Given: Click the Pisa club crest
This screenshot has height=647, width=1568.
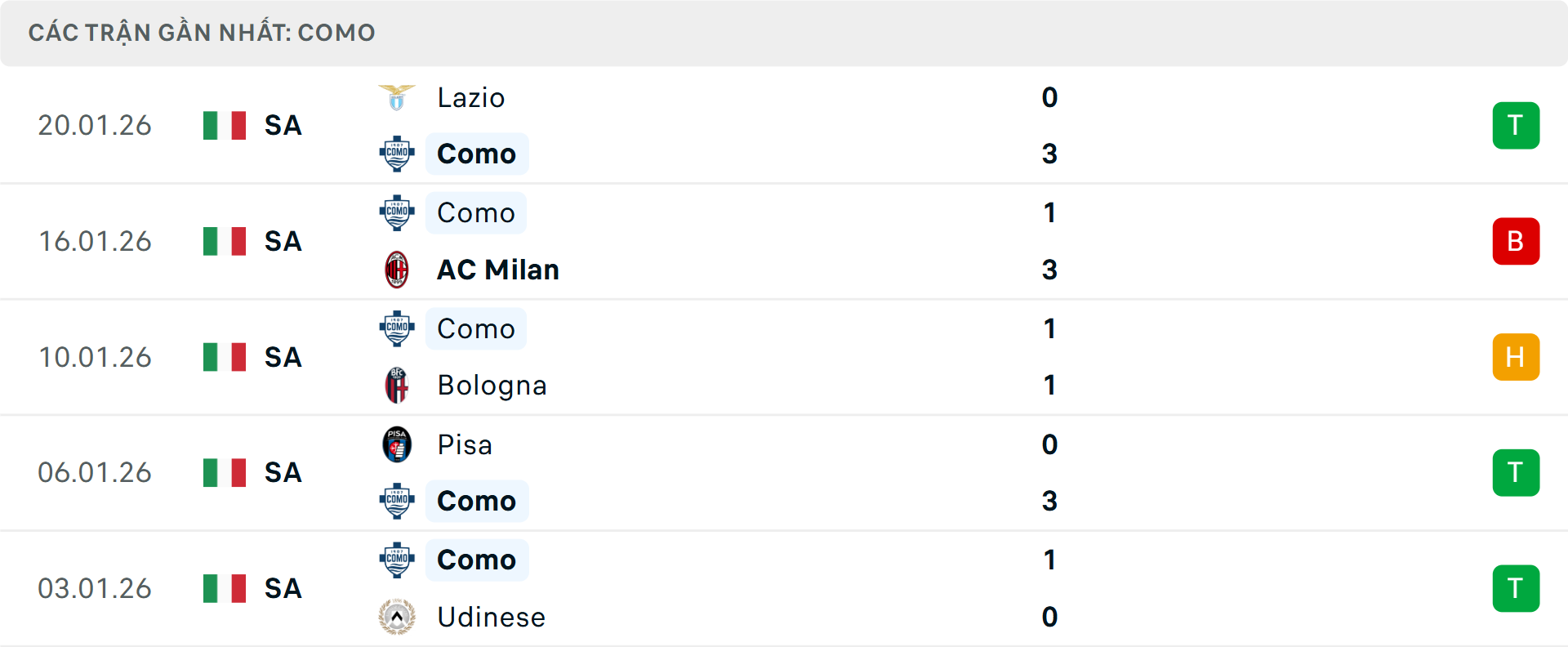Looking at the screenshot, I should pos(397,444).
